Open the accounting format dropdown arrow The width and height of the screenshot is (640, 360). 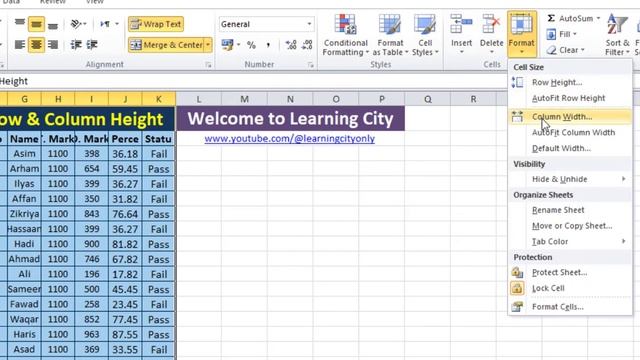(238, 44)
